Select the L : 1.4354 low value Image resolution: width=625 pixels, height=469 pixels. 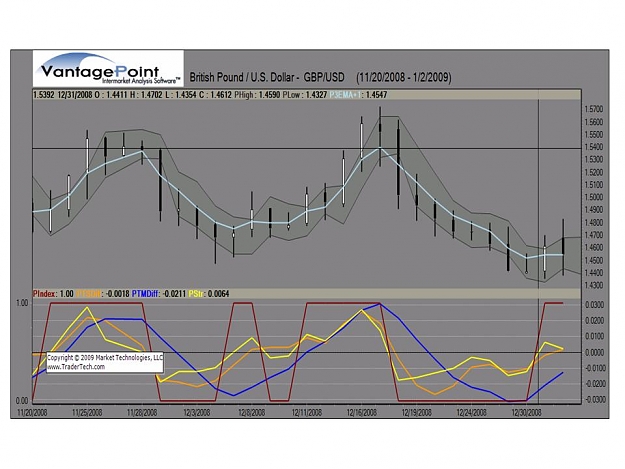click(x=180, y=95)
